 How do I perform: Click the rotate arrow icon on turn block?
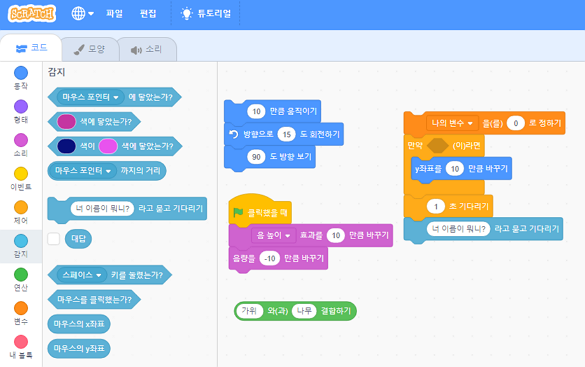(x=234, y=134)
